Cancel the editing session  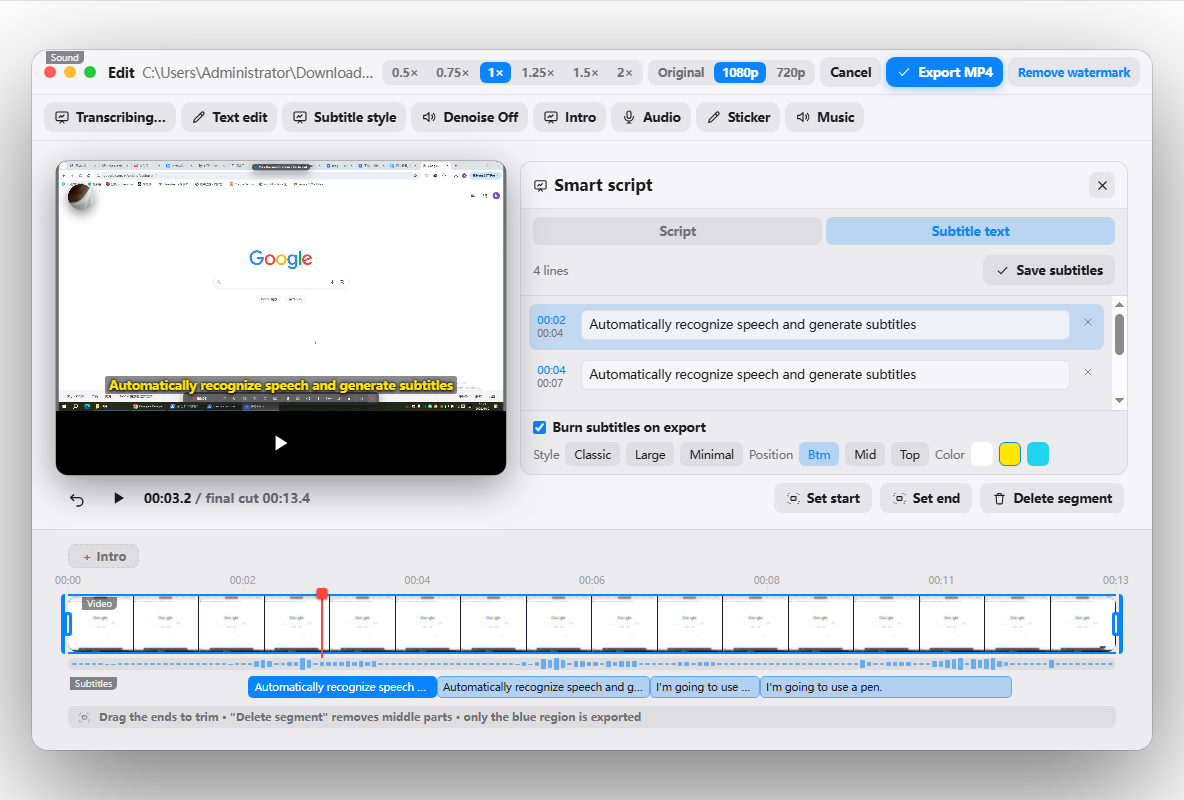pos(850,73)
